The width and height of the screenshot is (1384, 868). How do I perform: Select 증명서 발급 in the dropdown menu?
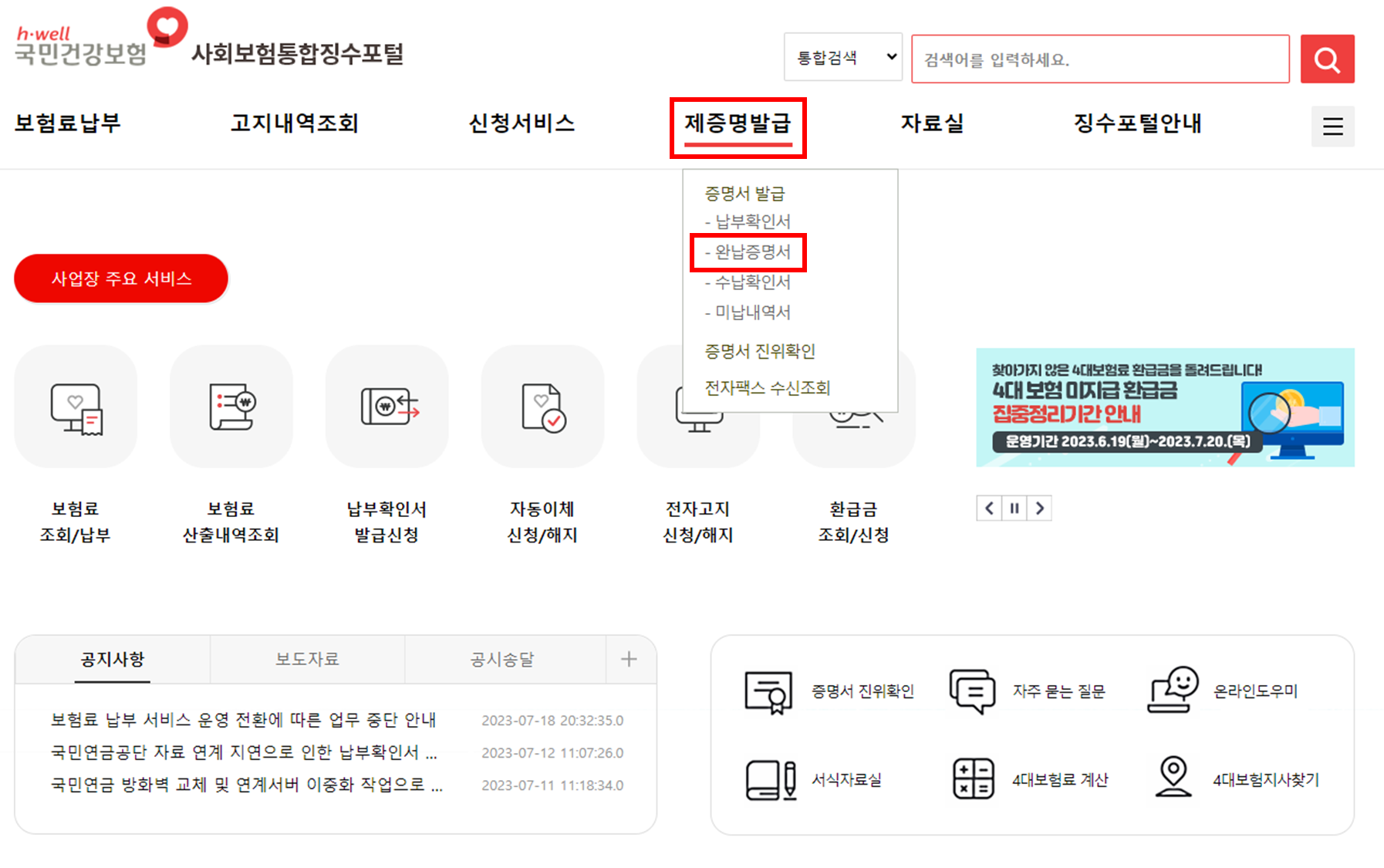(744, 193)
